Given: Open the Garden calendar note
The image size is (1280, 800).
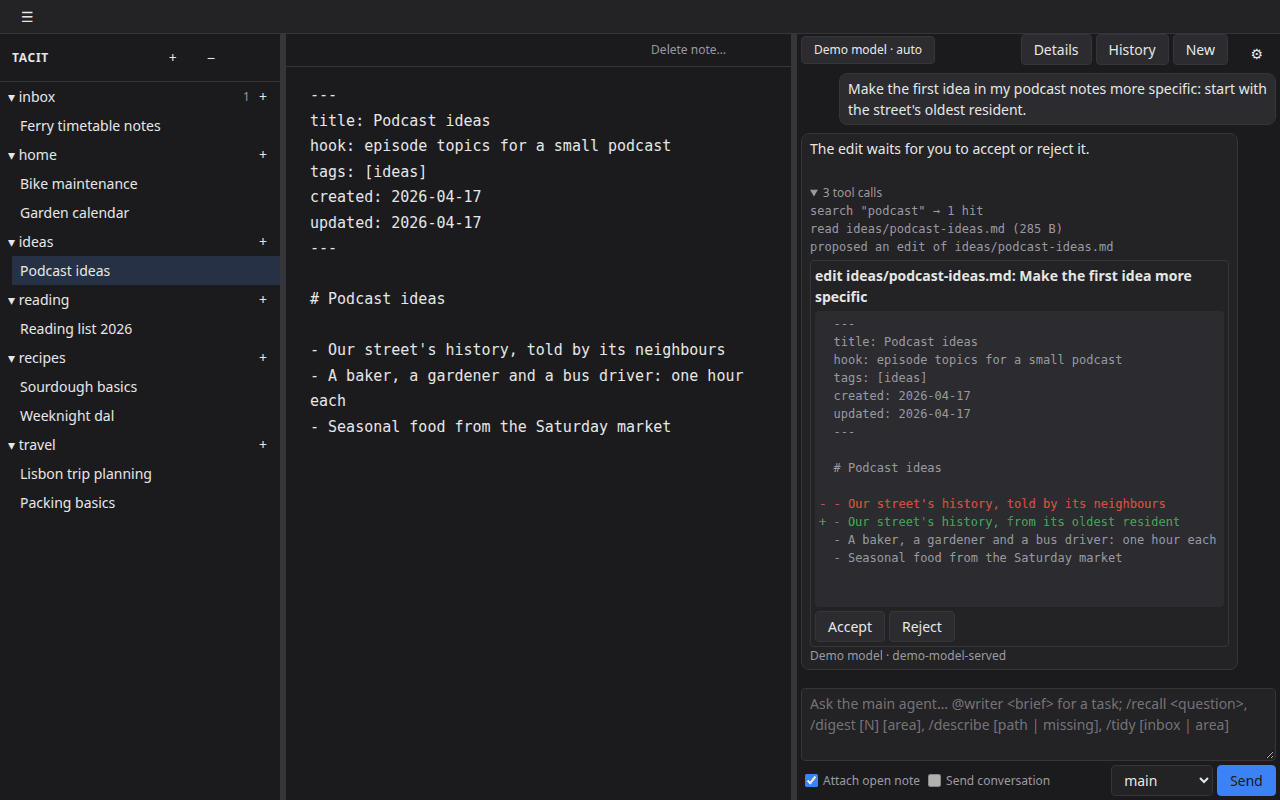Looking at the screenshot, I should click(x=146, y=213).
